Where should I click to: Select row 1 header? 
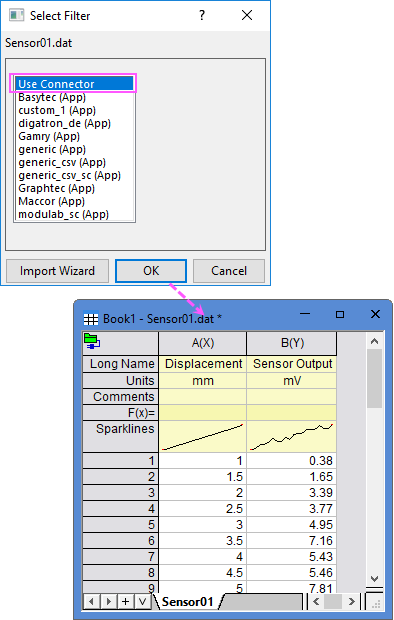121,461
